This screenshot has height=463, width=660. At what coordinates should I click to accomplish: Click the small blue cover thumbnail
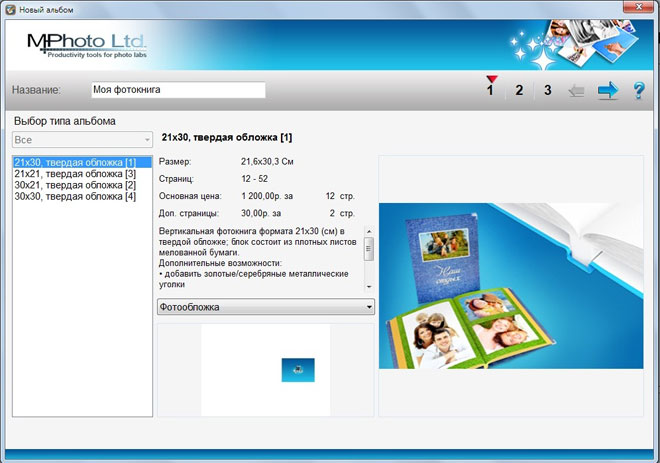point(298,370)
